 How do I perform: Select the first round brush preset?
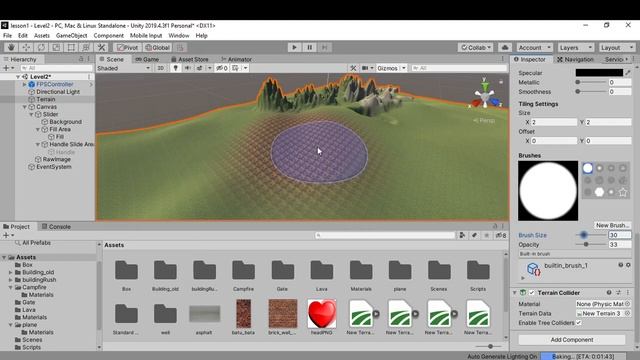click(x=588, y=168)
